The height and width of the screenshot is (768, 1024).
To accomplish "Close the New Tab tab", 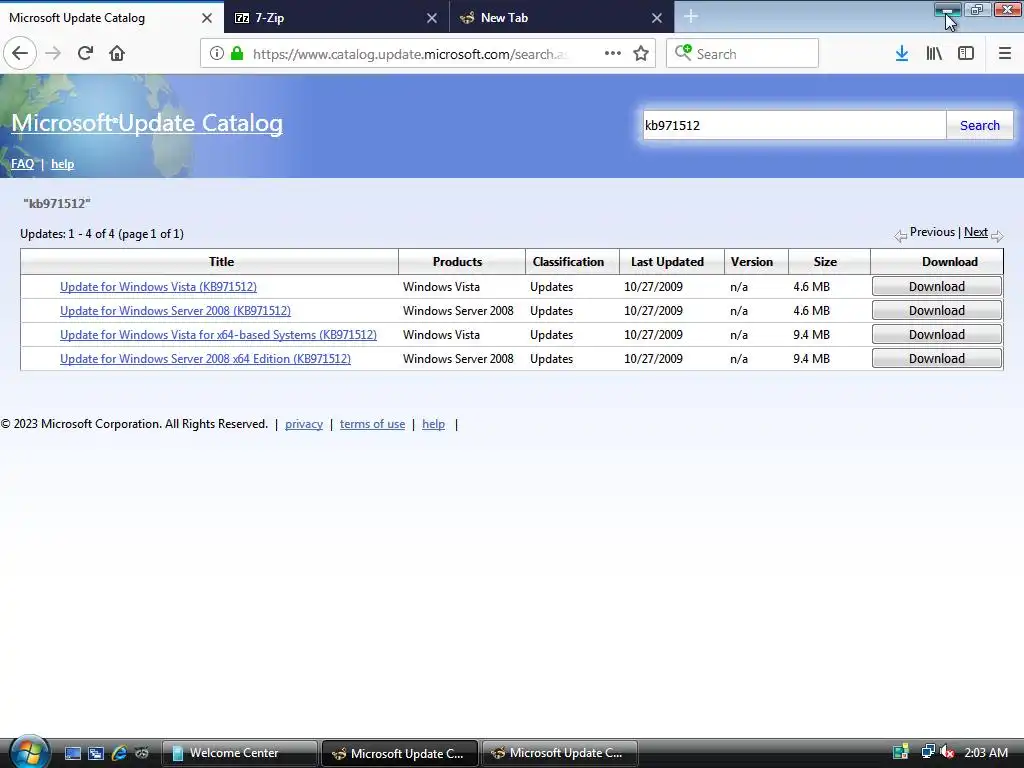I will point(657,18).
